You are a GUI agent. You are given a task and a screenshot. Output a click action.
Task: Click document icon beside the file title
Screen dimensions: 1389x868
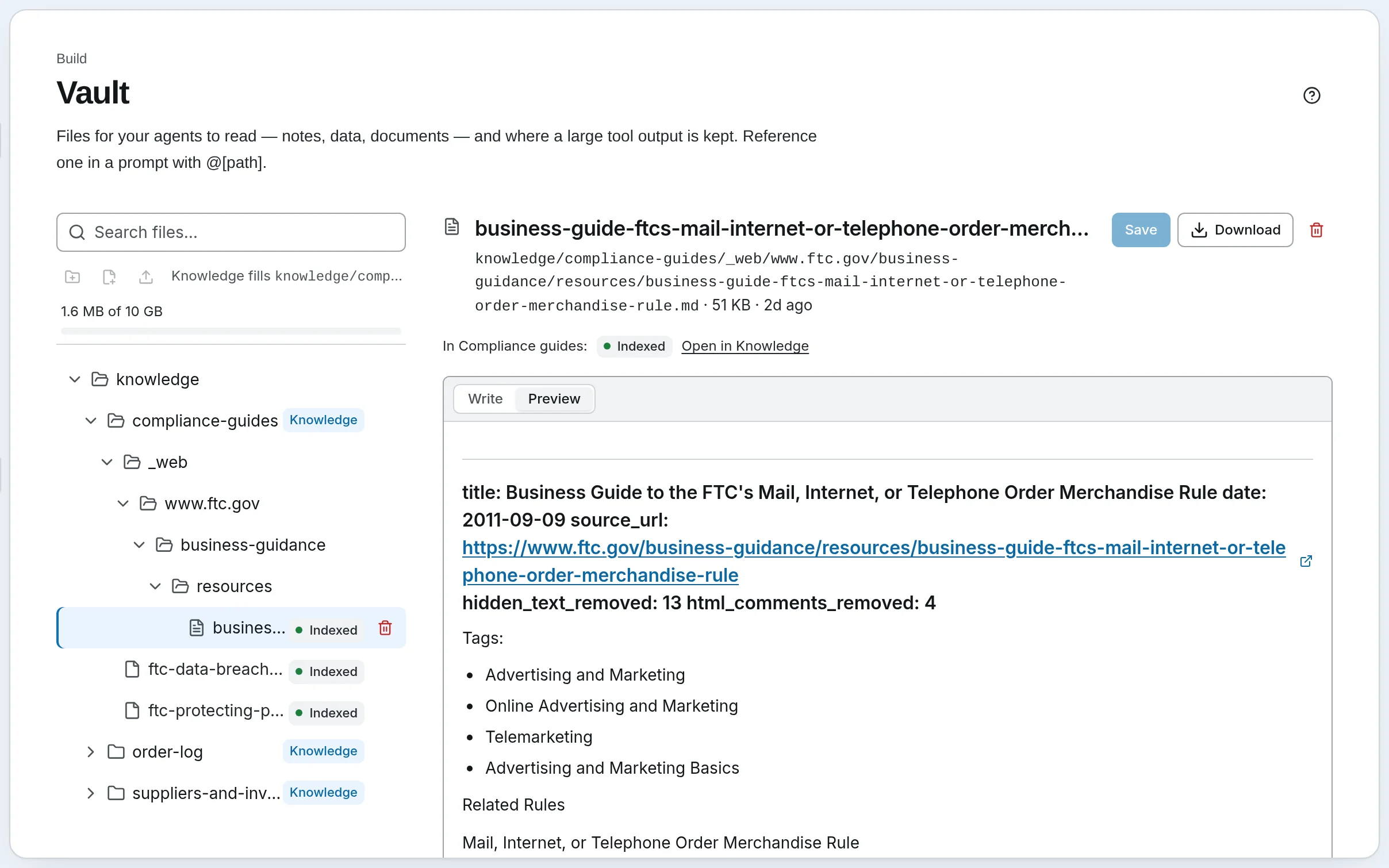tap(452, 227)
